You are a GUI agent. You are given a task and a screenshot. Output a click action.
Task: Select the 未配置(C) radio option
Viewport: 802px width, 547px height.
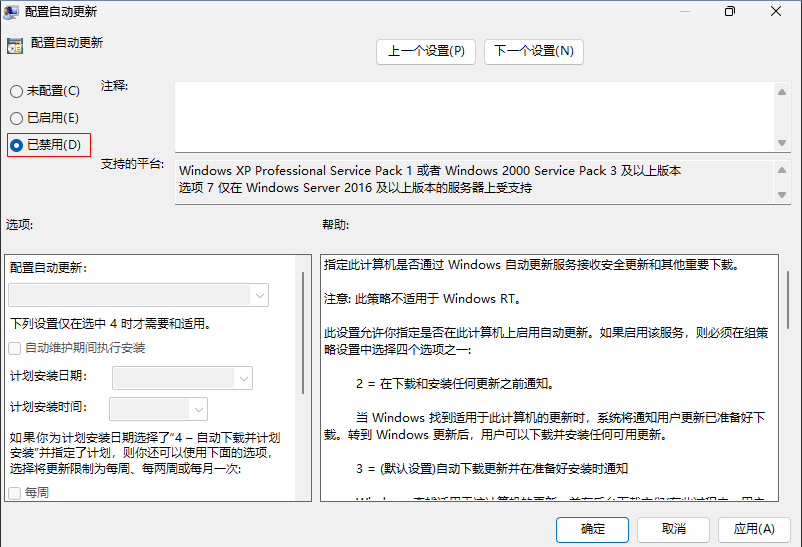click(x=16, y=92)
